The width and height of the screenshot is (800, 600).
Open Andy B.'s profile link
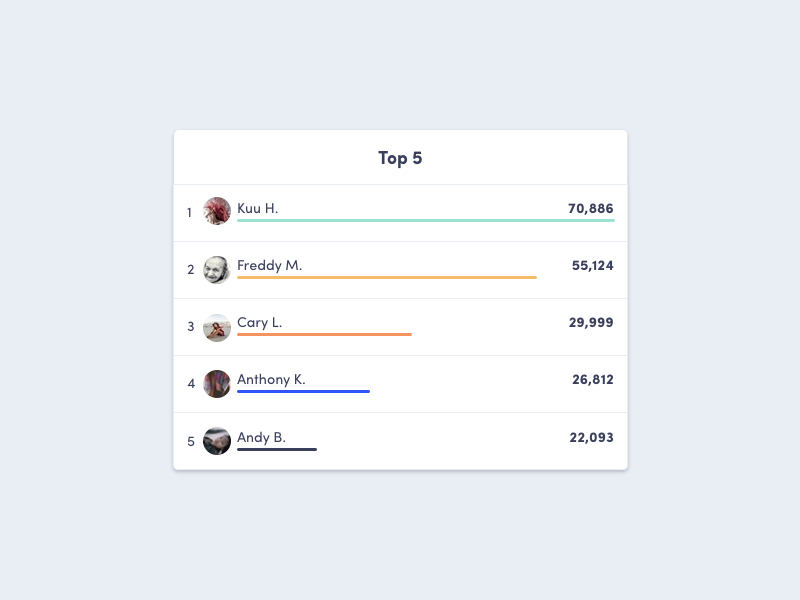click(261, 437)
